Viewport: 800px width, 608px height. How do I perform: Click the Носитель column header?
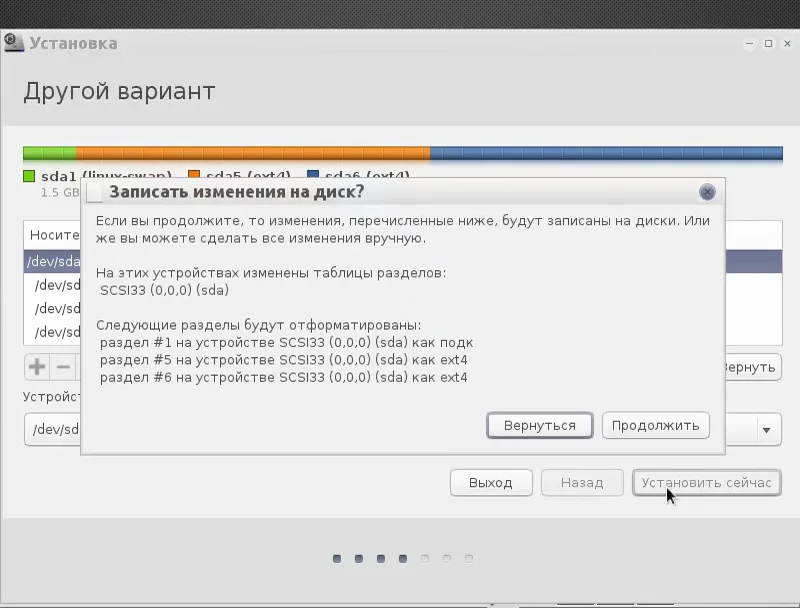point(54,235)
